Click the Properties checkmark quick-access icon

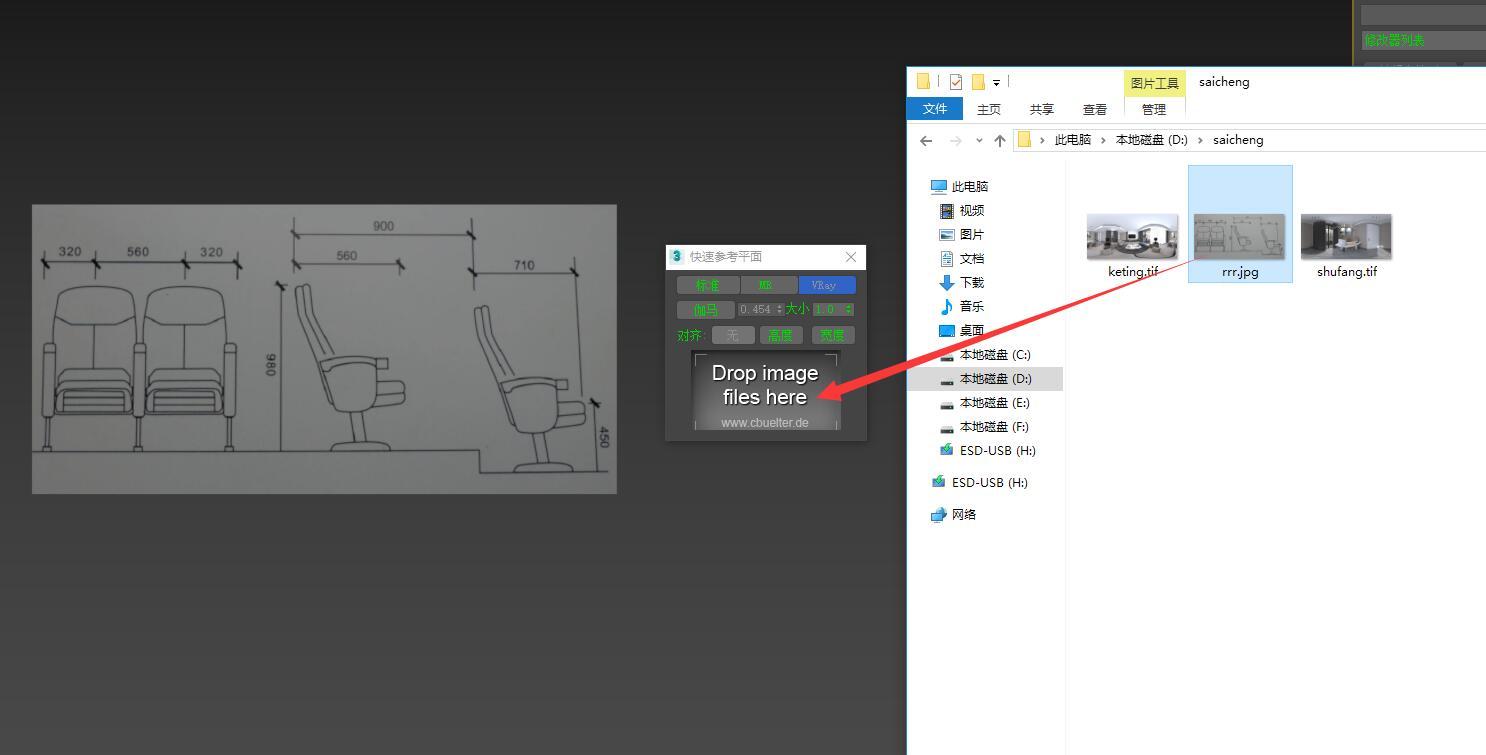956,82
